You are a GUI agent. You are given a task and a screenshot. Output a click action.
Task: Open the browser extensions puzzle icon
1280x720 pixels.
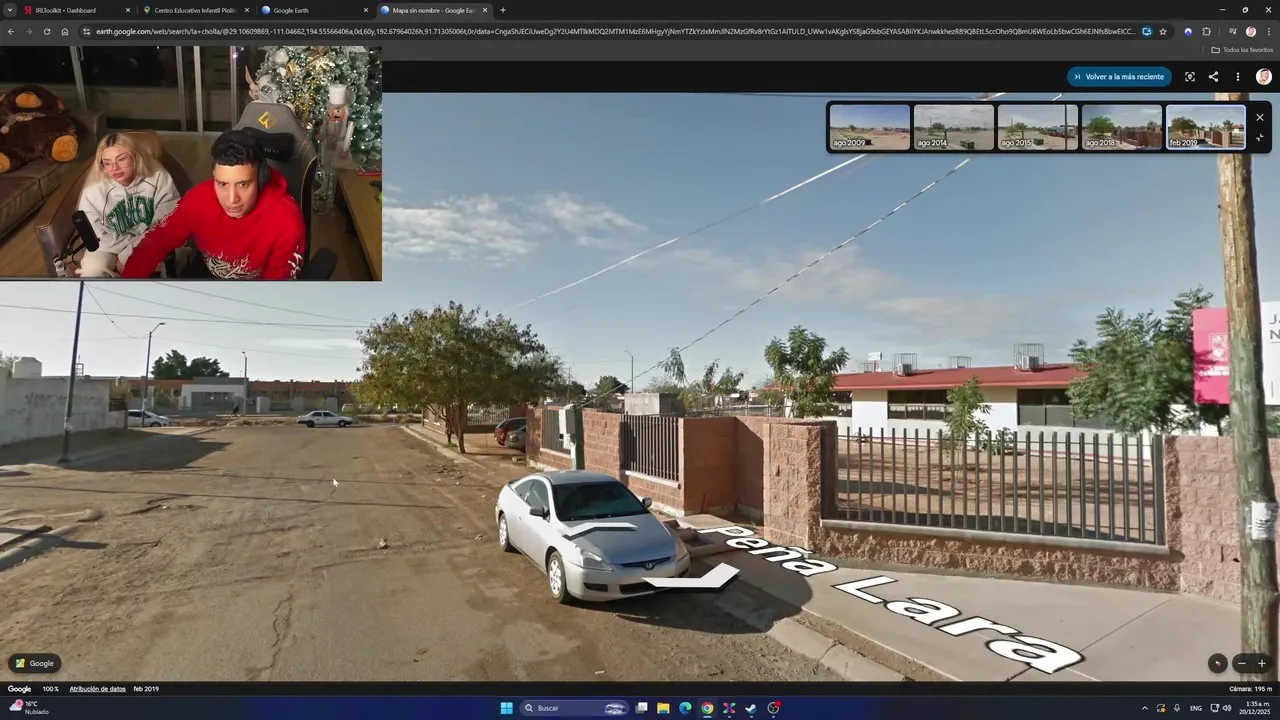pyautogui.click(x=1206, y=31)
